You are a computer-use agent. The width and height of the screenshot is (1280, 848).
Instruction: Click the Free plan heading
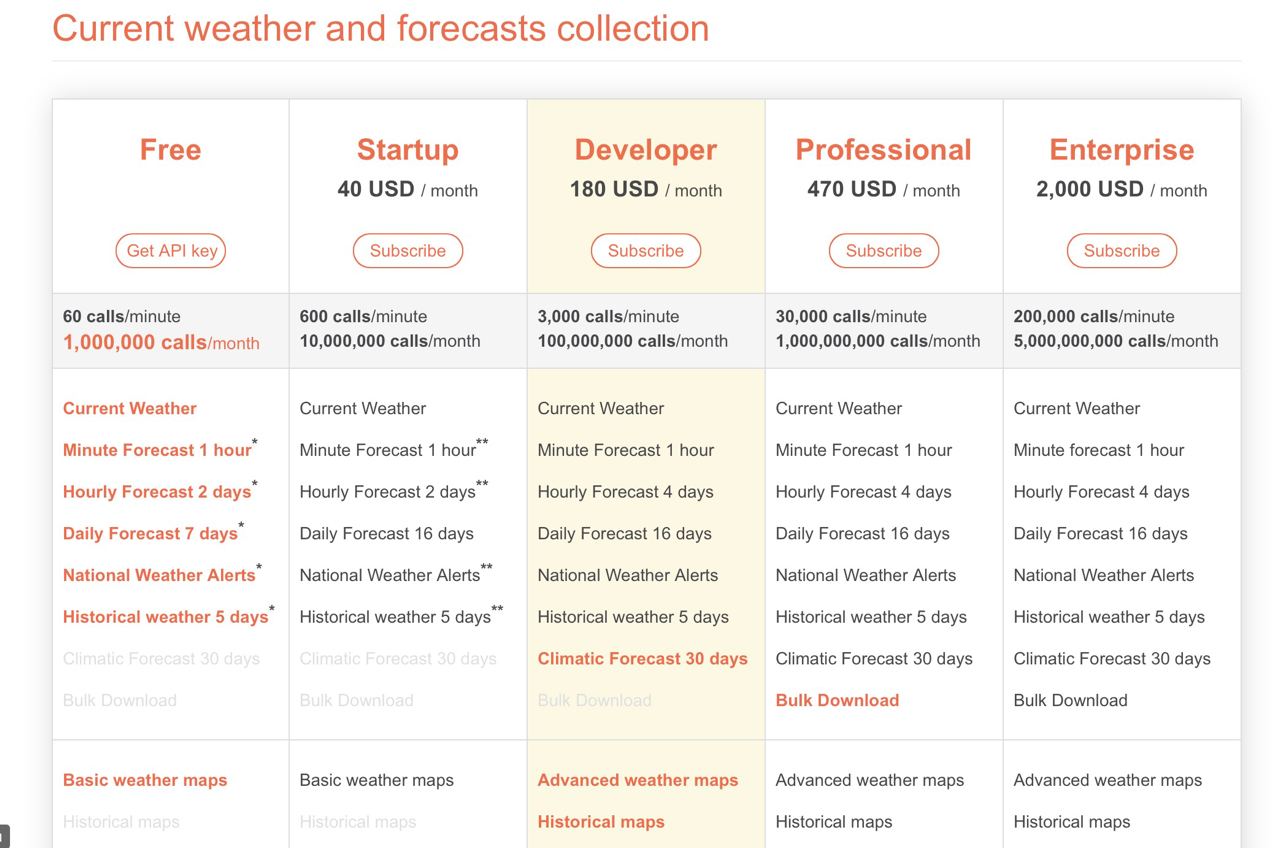coord(171,150)
